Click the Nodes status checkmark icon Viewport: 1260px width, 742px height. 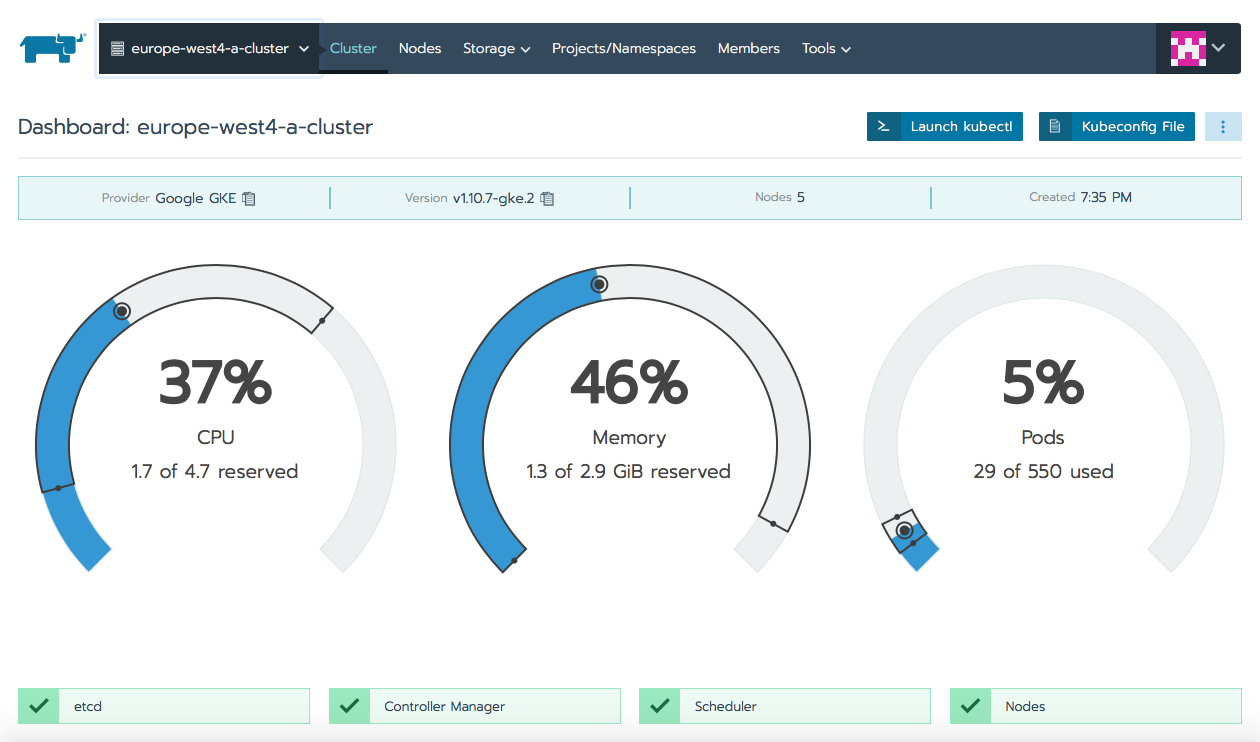(970, 706)
